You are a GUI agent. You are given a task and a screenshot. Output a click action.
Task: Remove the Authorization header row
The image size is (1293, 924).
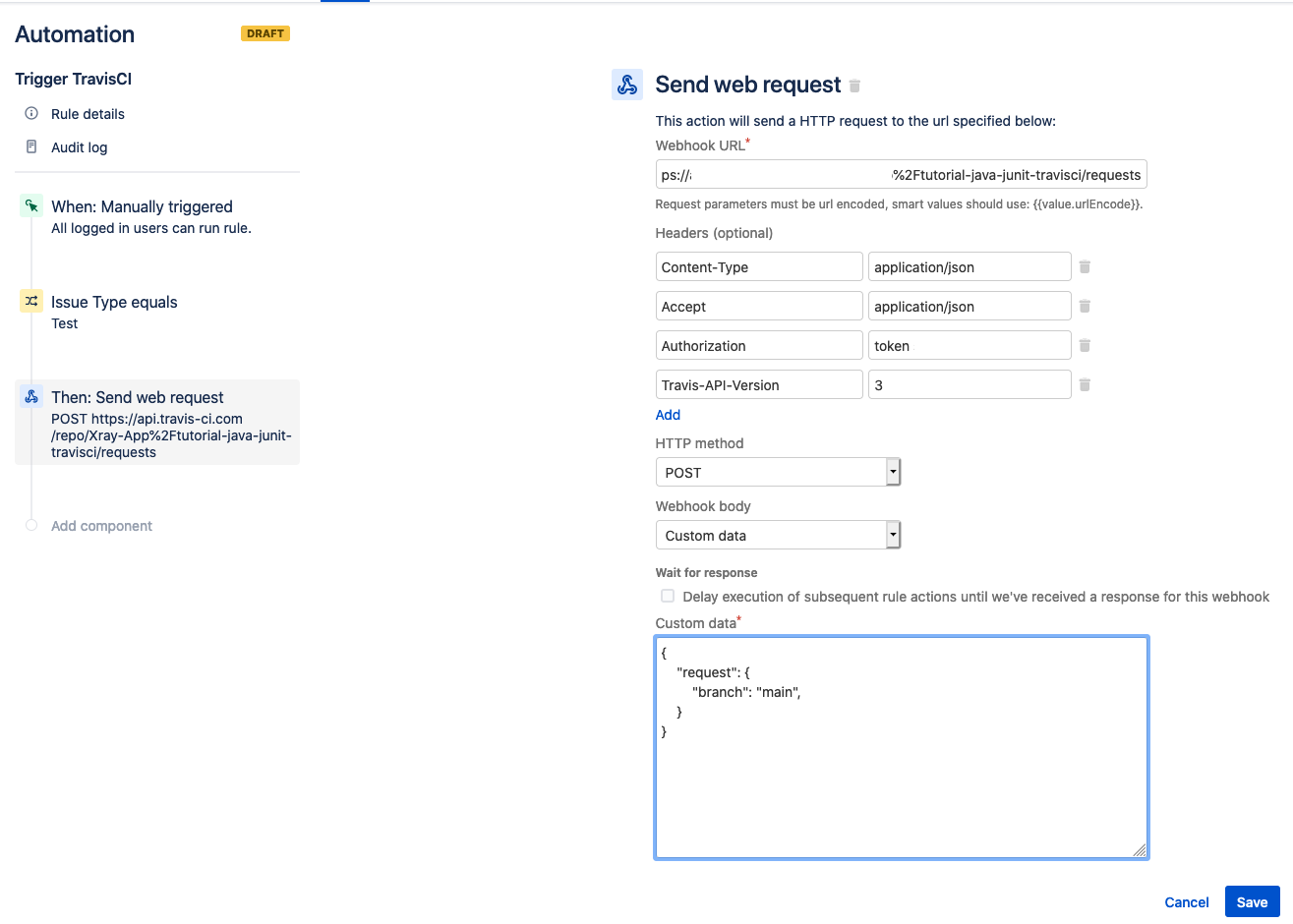(1085, 345)
